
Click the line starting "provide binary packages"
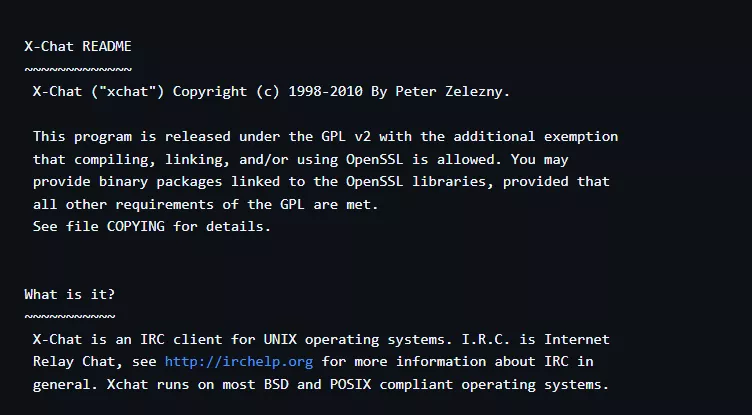pyautogui.click(x=321, y=182)
